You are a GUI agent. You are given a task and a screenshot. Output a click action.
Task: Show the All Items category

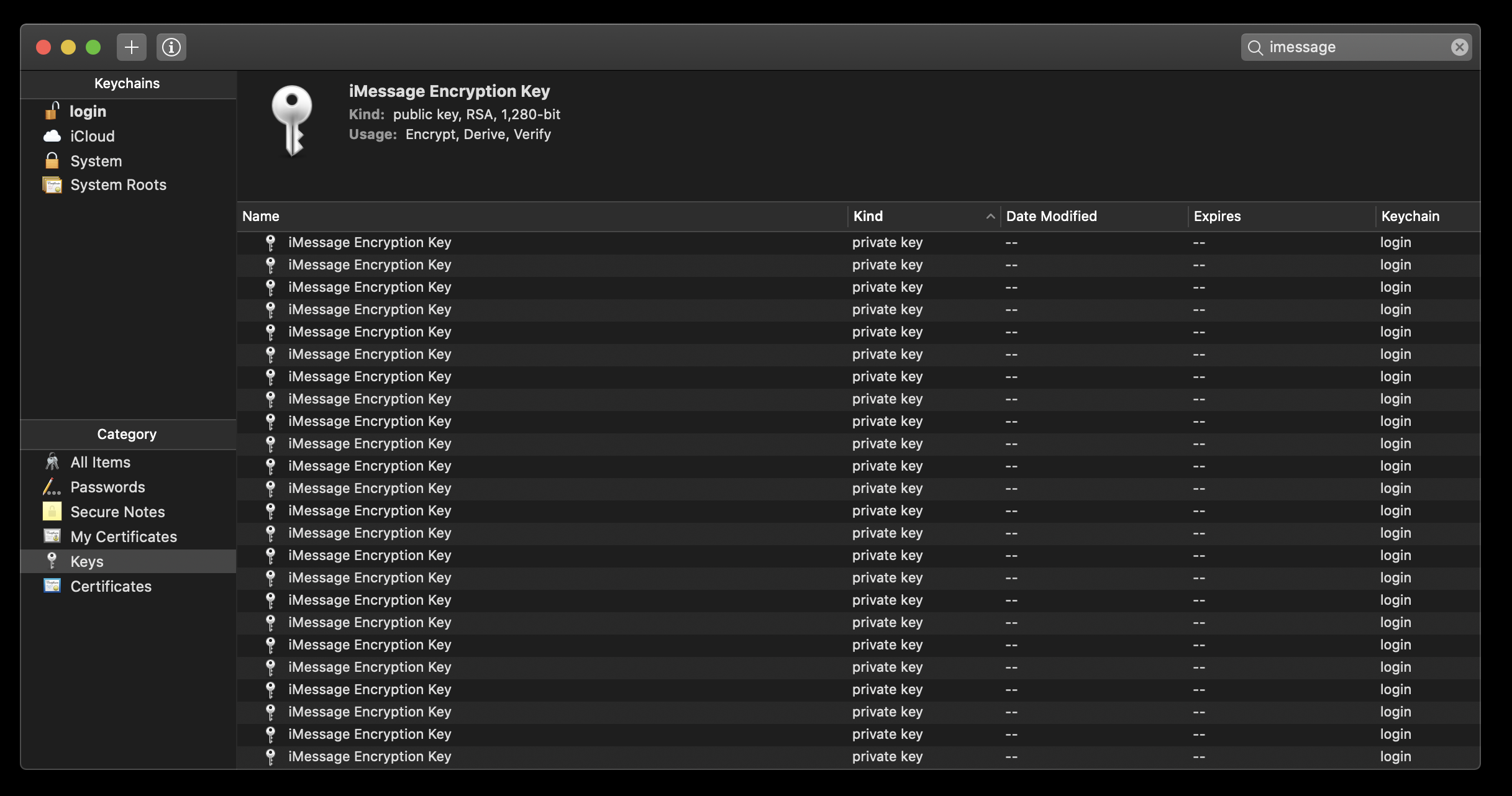pyautogui.click(x=129, y=462)
